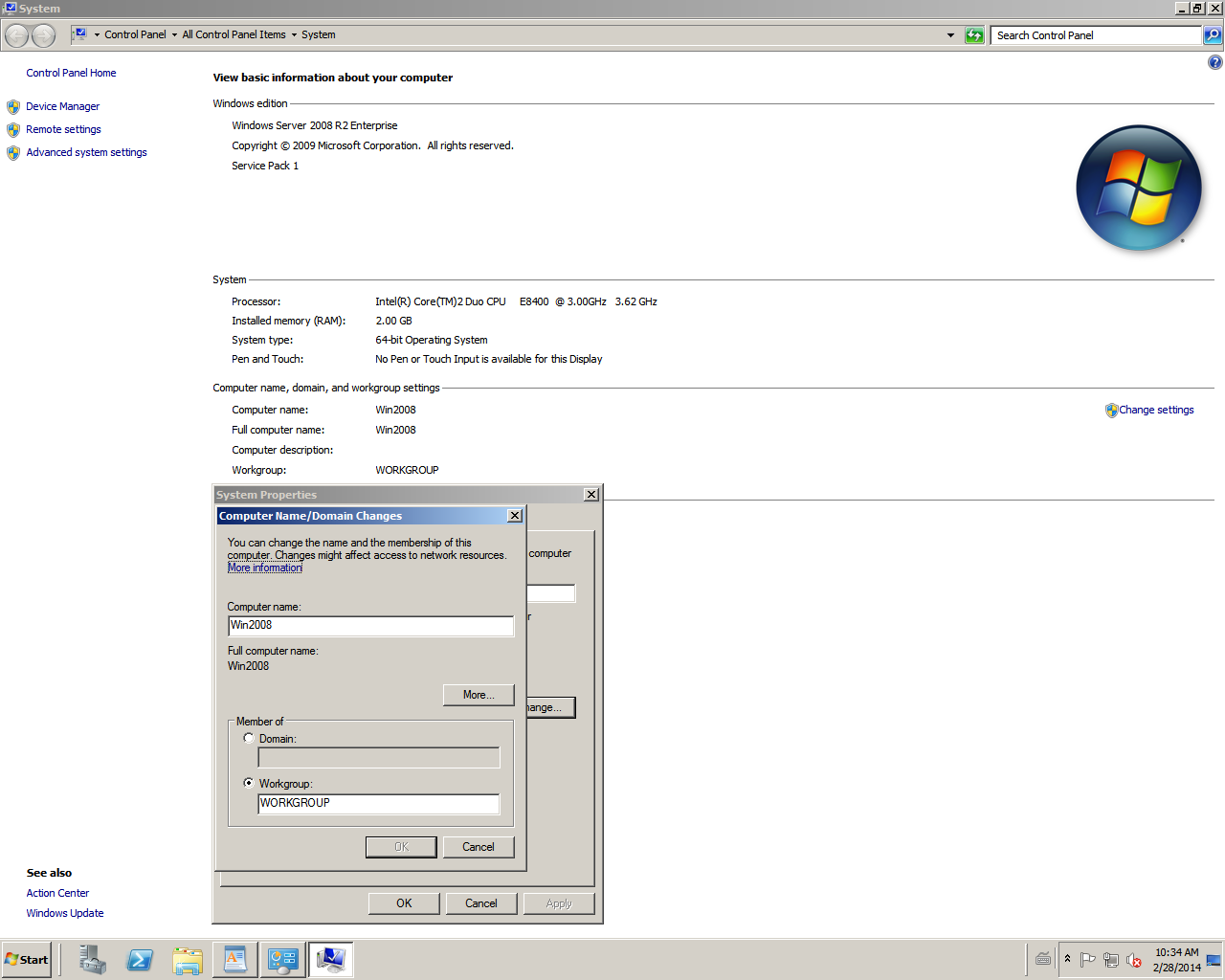Viewport: 1225px width, 980px height.
Task: Select the Workgroup radio button
Action: pyautogui.click(x=249, y=783)
